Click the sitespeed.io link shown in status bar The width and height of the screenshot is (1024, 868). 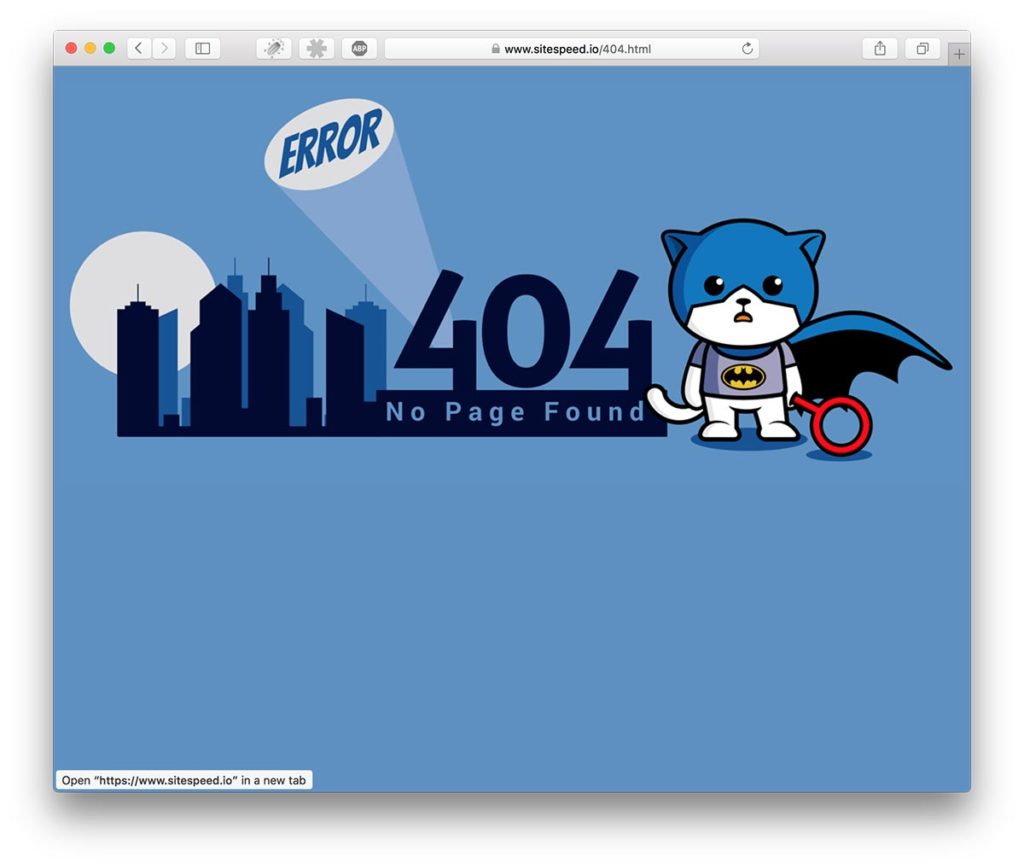point(185,779)
